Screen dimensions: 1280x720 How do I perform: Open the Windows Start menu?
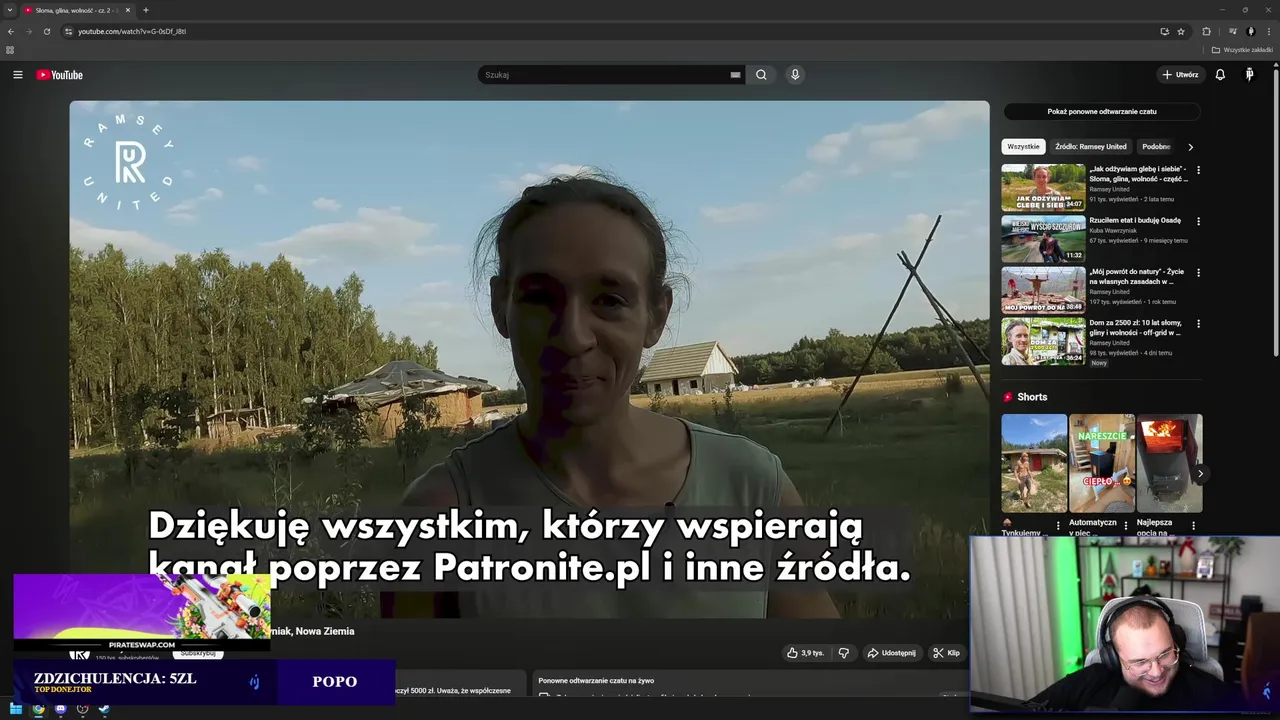16,709
